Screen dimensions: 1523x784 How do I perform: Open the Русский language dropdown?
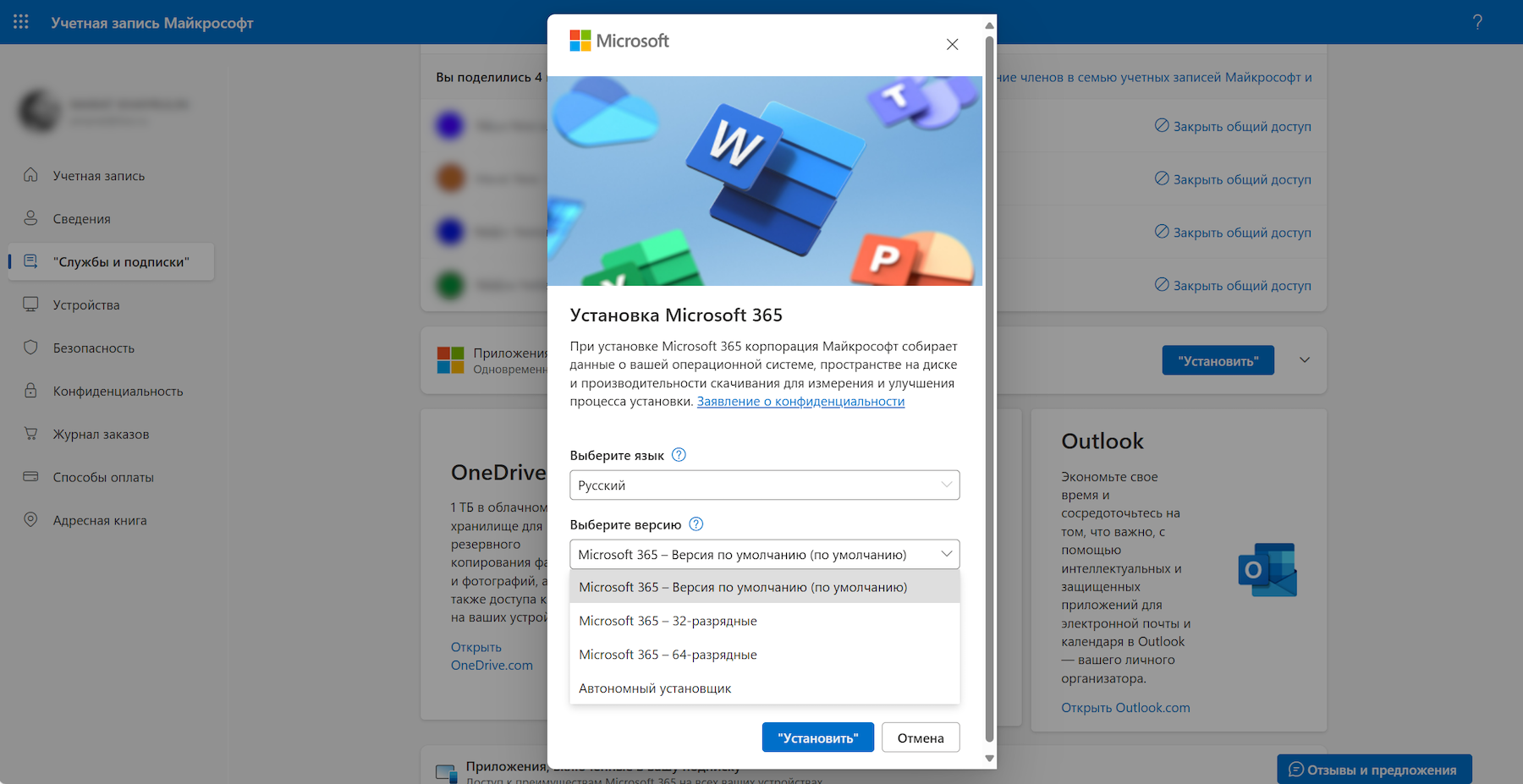[765, 485]
